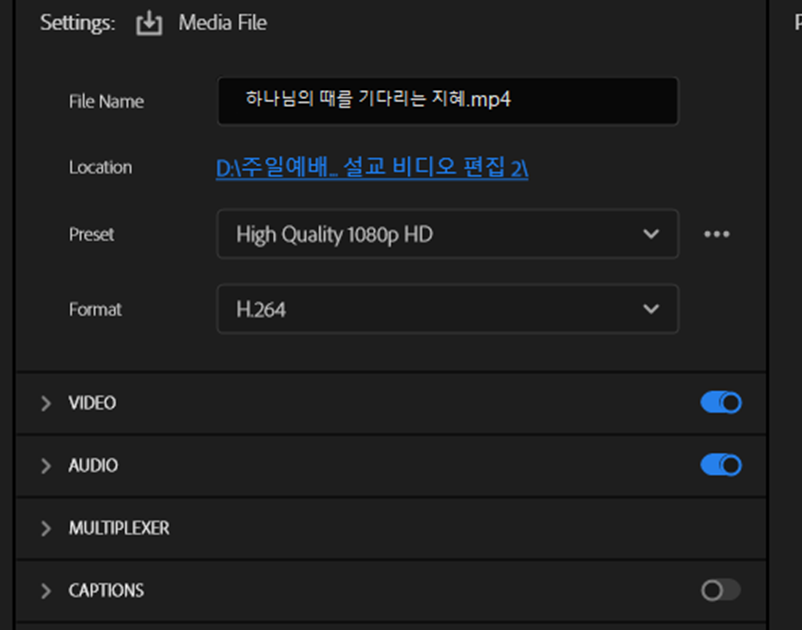Click the File Name field containing the mp4 name
Viewport: 802px width, 630px height.
(x=447, y=100)
